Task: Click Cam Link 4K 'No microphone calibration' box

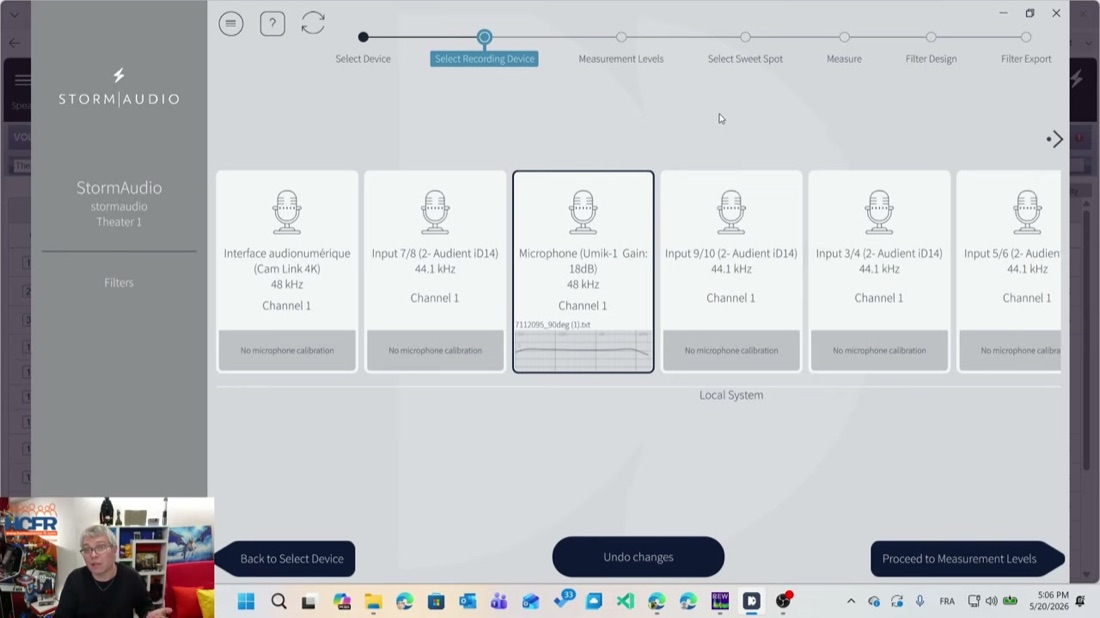Action: 287,350
